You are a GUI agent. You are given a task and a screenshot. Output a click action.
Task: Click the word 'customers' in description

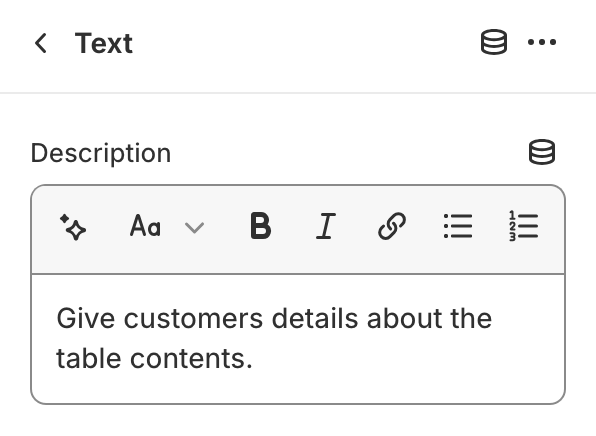[193, 318]
